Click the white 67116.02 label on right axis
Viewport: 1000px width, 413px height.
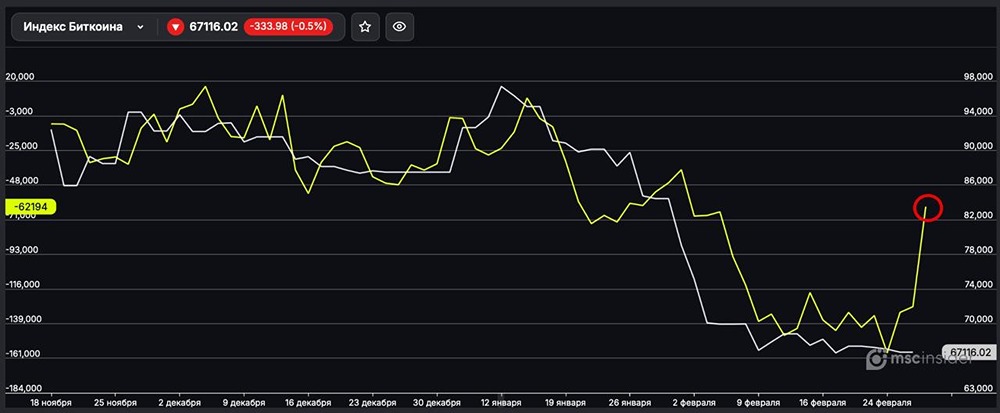tap(969, 352)
